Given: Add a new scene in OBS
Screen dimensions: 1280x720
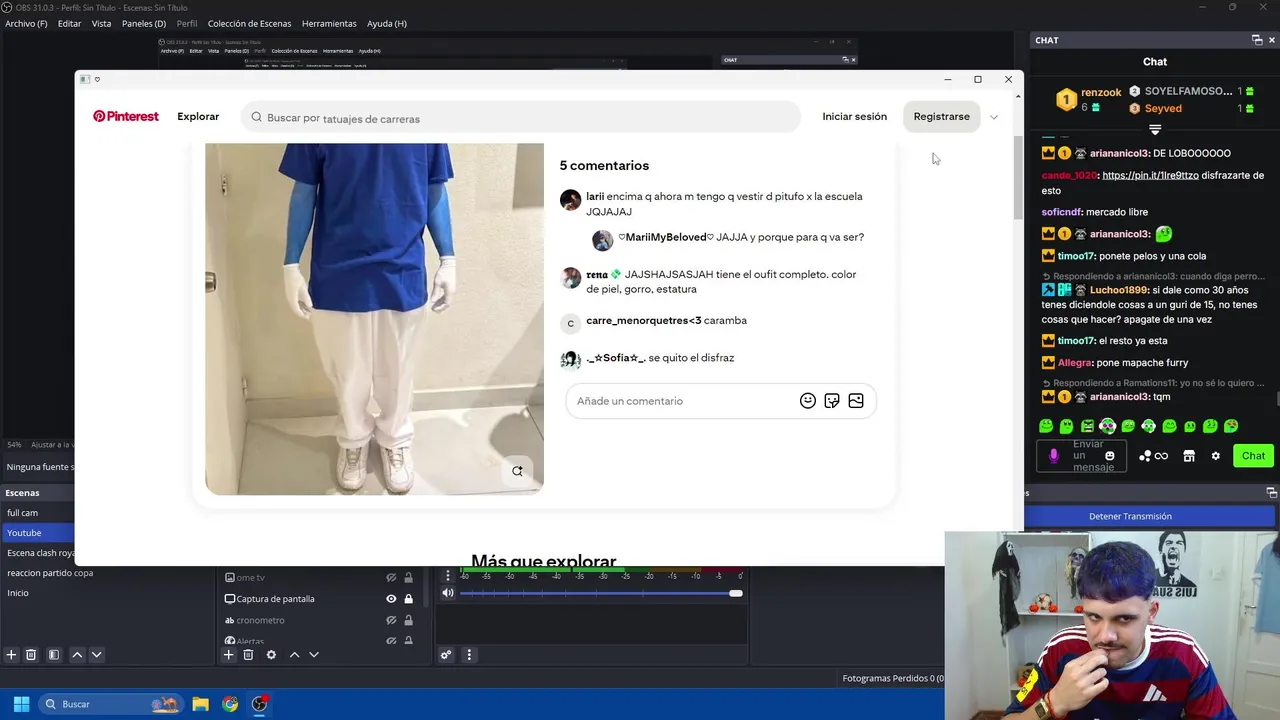Looking at the screenshot, I should click(x=11, y=655).
